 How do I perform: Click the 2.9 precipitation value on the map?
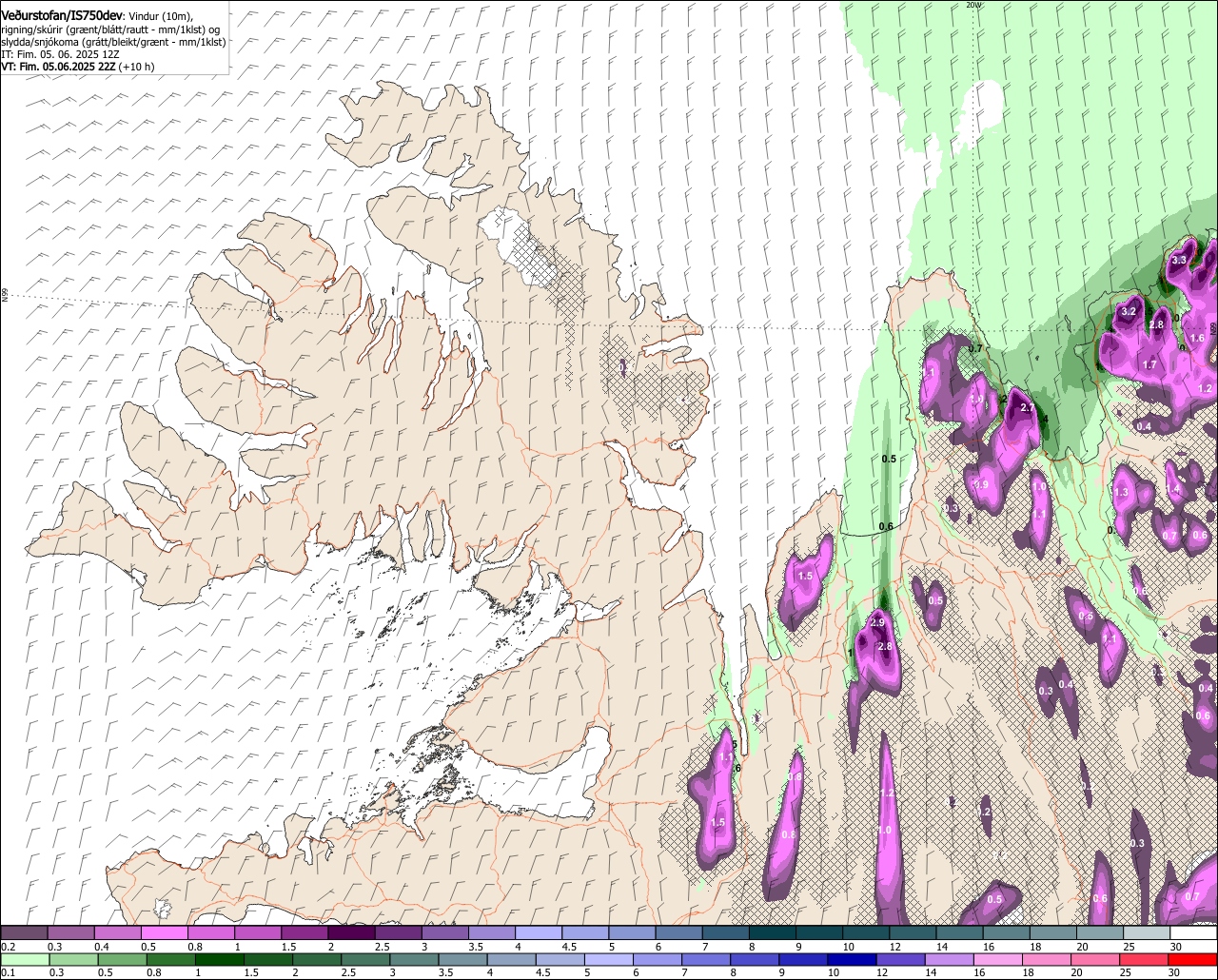877,622
